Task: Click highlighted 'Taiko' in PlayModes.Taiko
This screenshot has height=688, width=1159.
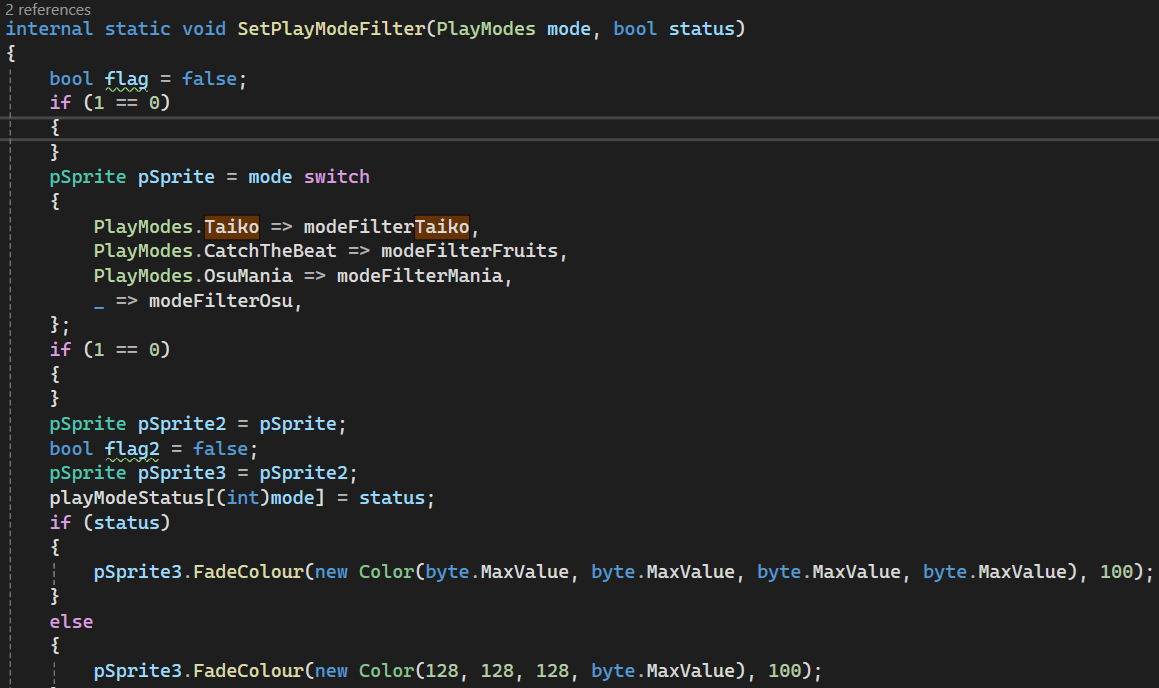Action: 231,226
